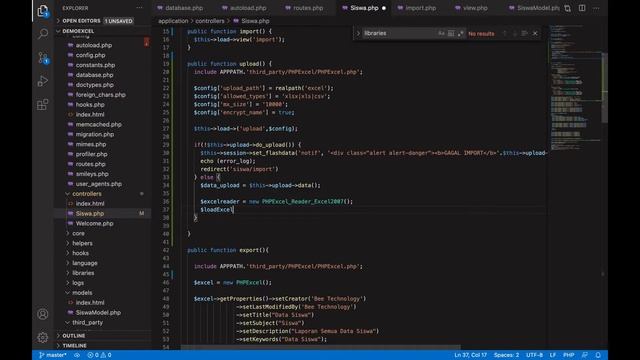Go to the next find match arrow
Screen dimensions: 640x360
515,33
